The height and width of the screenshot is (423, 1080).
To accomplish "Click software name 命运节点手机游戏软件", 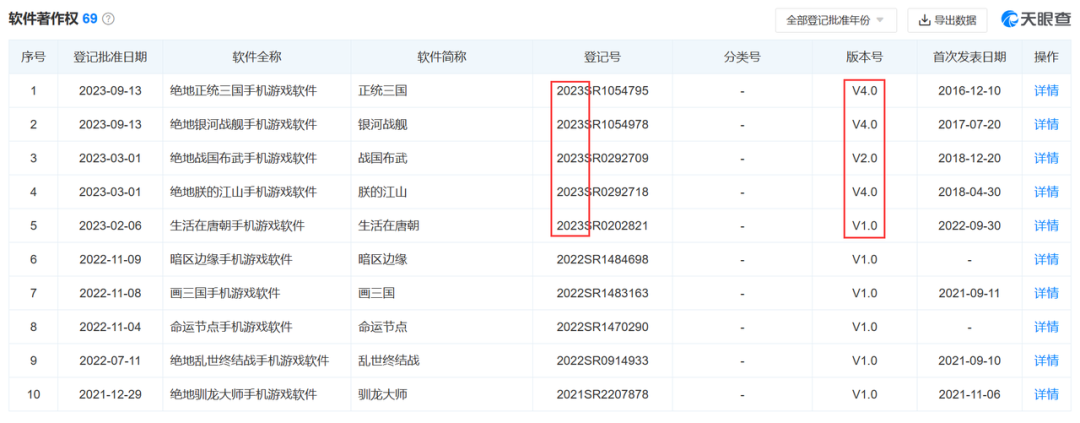I will (231, 327).
